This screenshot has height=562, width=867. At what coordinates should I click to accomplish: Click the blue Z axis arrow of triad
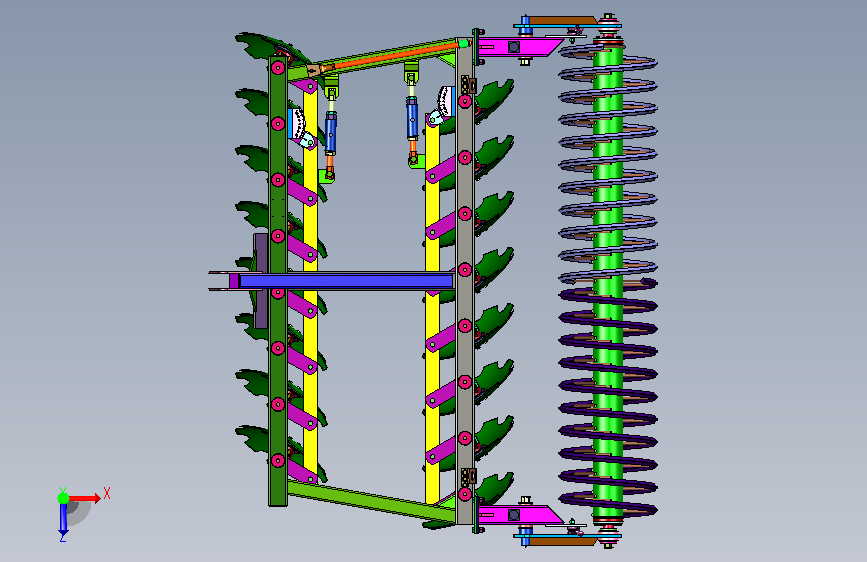[63, 519]
